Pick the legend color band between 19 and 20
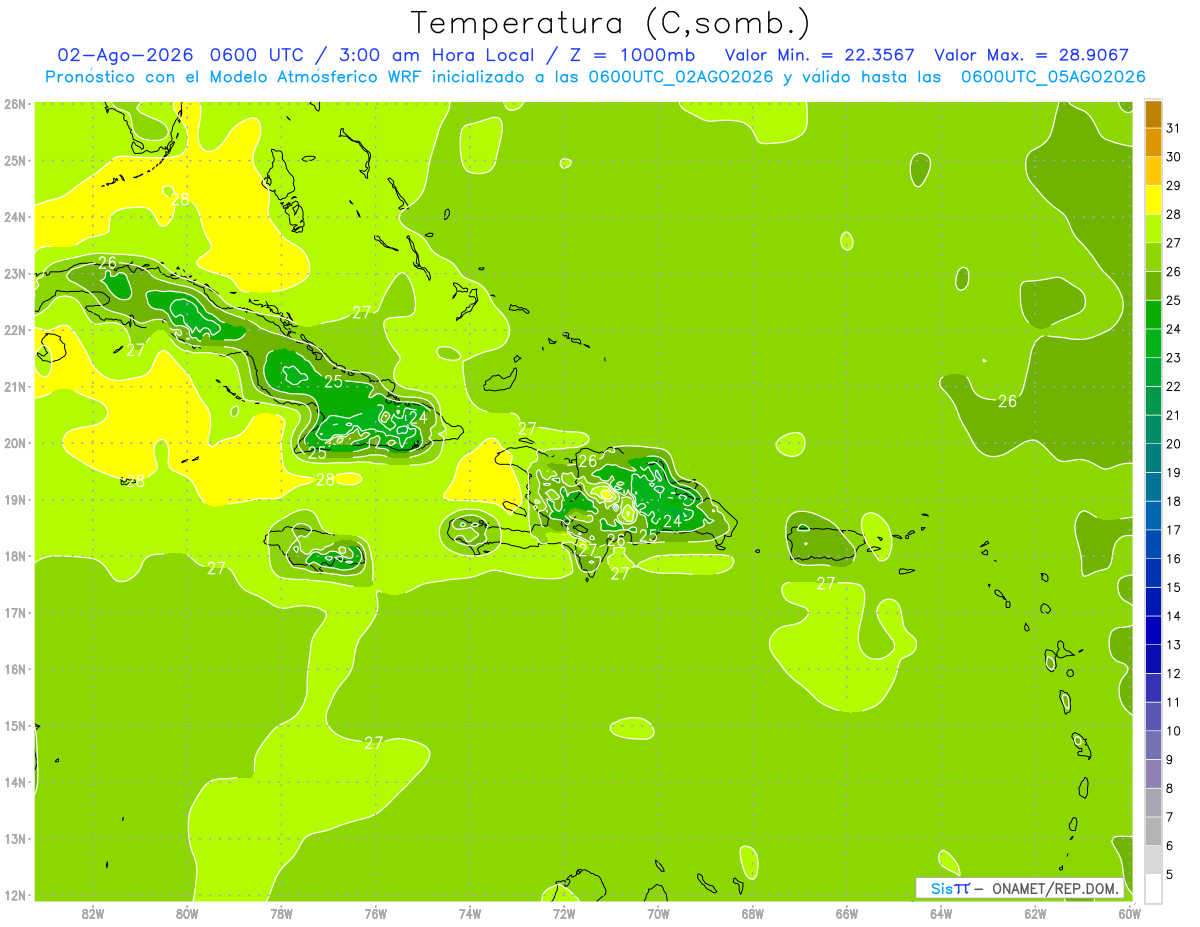Screen dimensions: 1200x927 click(1153, 458)
